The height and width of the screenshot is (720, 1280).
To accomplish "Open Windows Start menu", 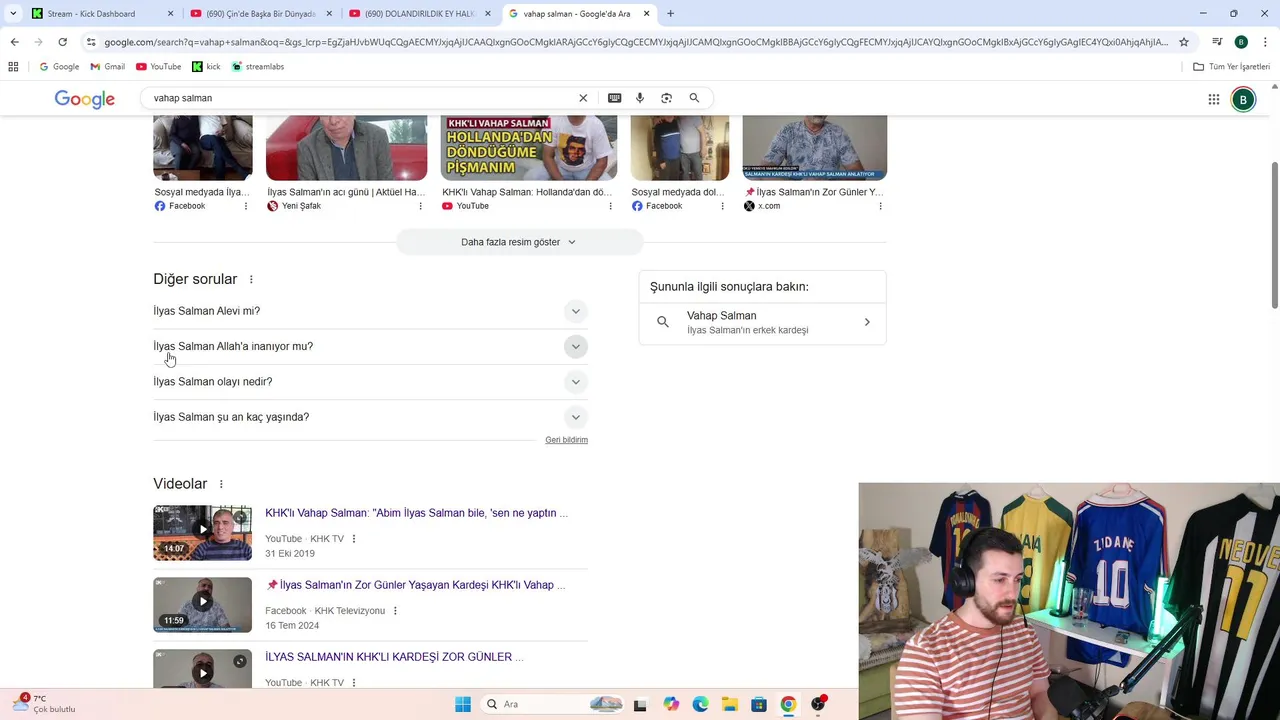I will 463,704.
